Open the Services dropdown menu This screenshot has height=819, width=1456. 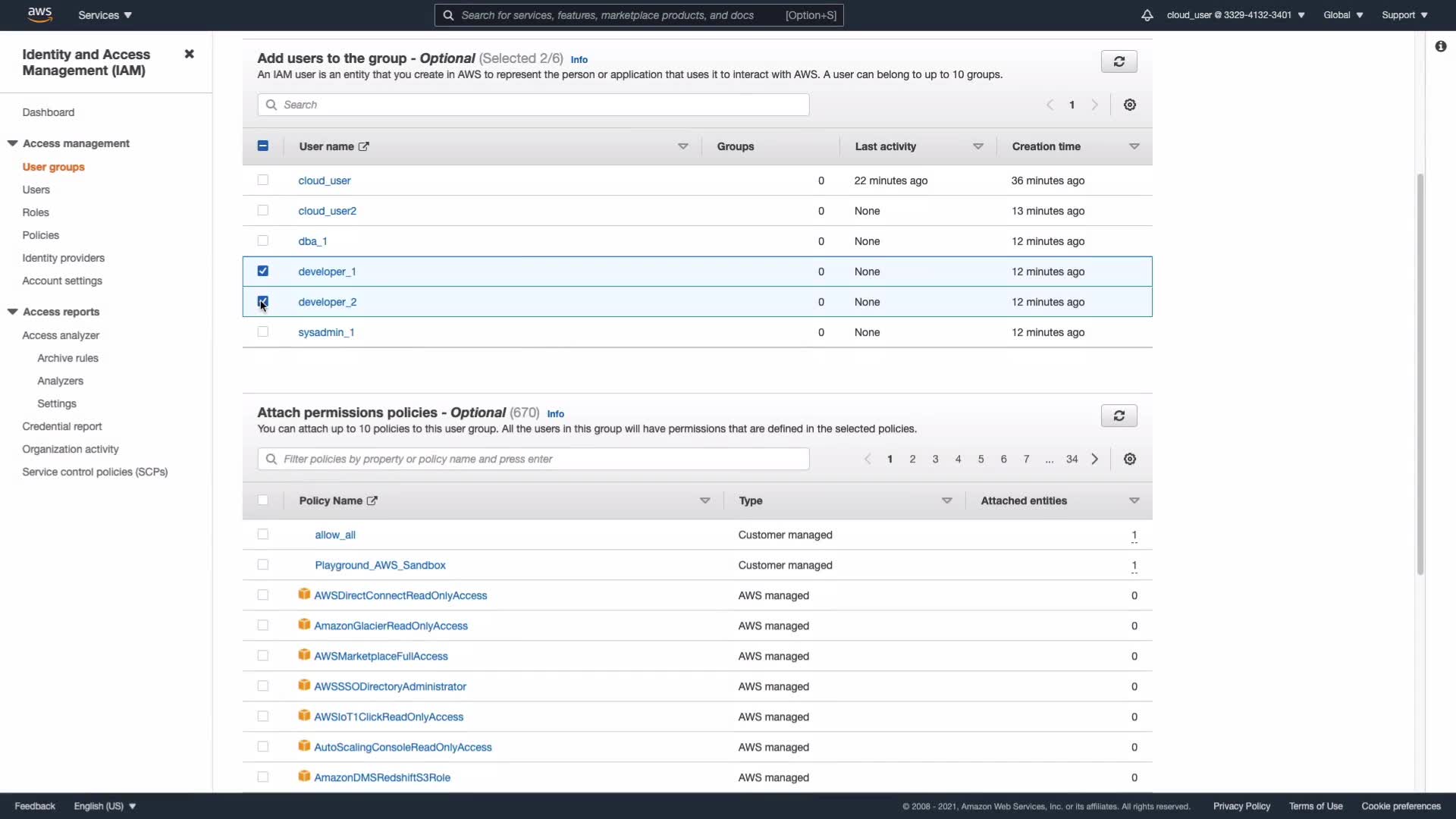pyautogui.click(x=105, y=15)
